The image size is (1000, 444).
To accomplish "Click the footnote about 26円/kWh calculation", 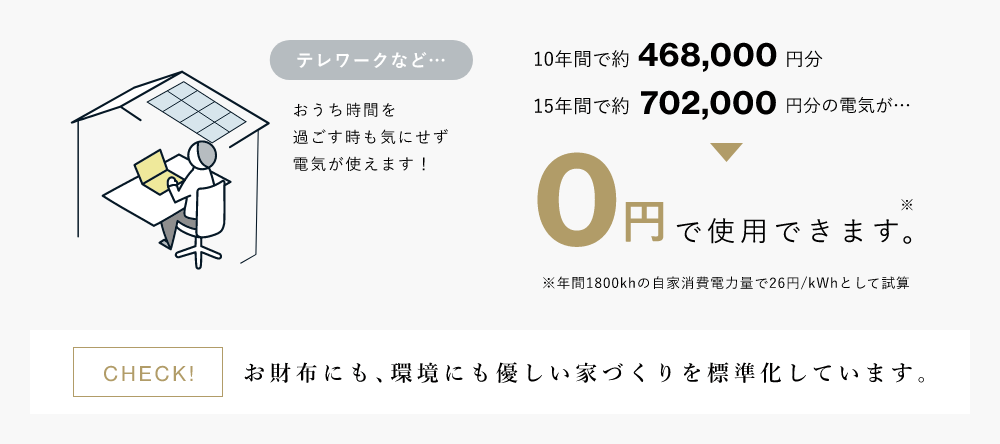I will click(725, 283).
